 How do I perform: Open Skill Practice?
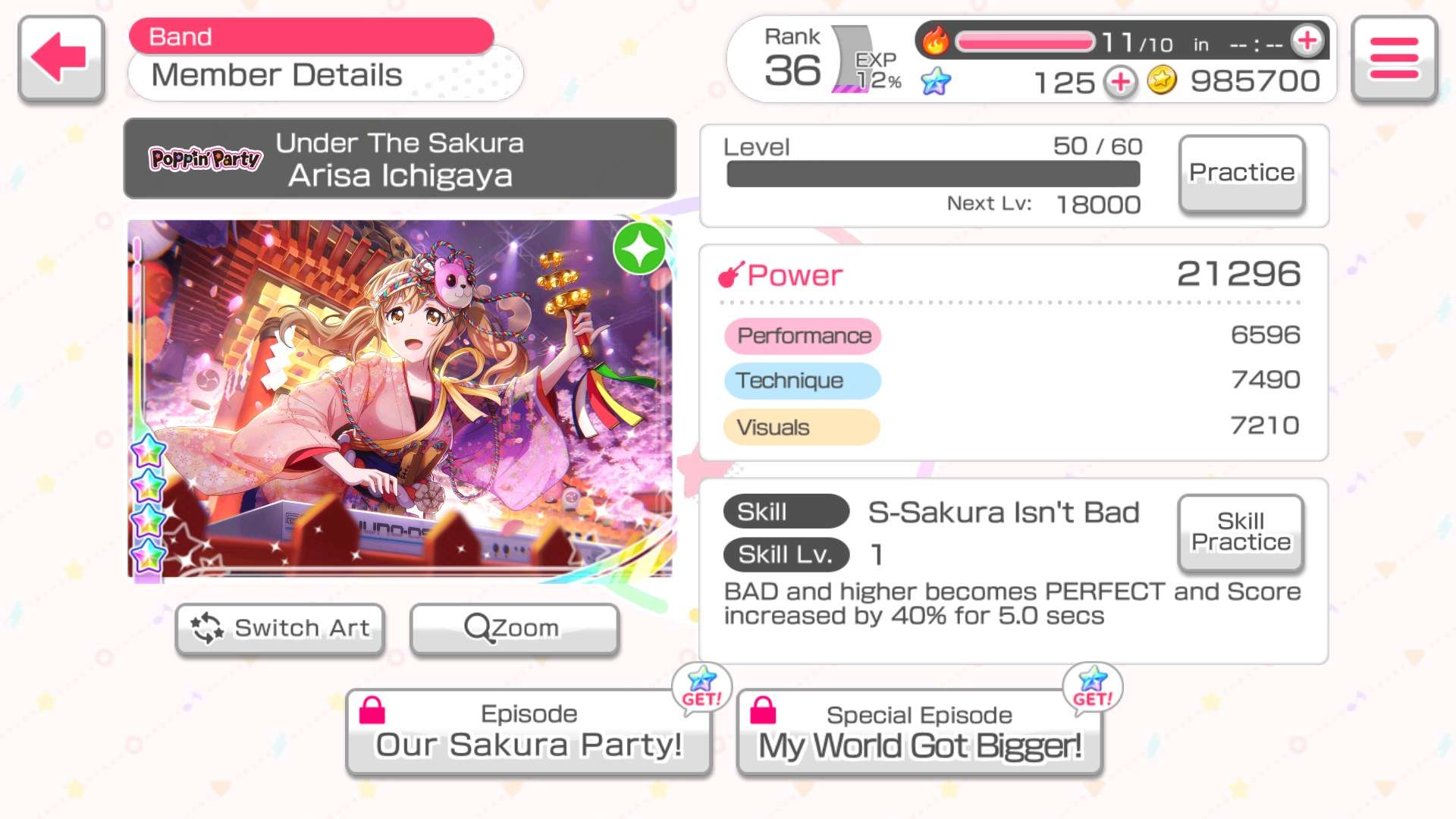click(1241, 532)
